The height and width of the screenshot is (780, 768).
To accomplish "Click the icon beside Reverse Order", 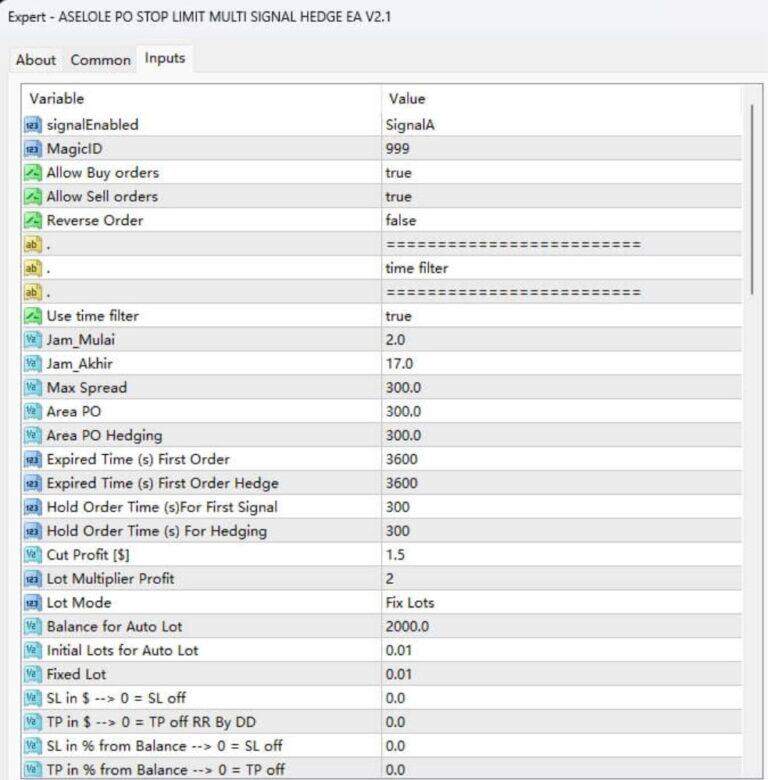I will click(33, 220).
